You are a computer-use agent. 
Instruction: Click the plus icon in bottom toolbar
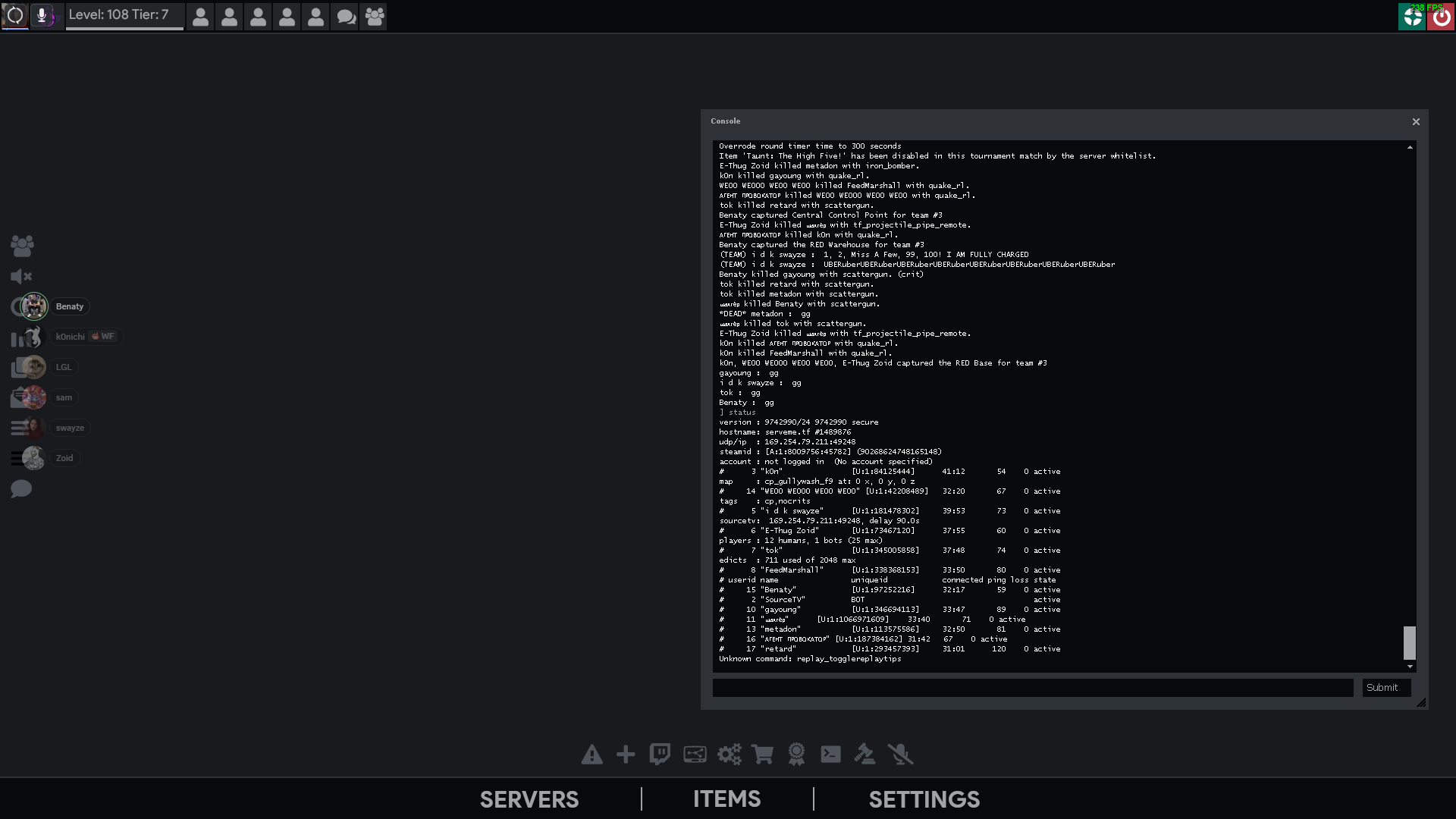tap(626, 755)
